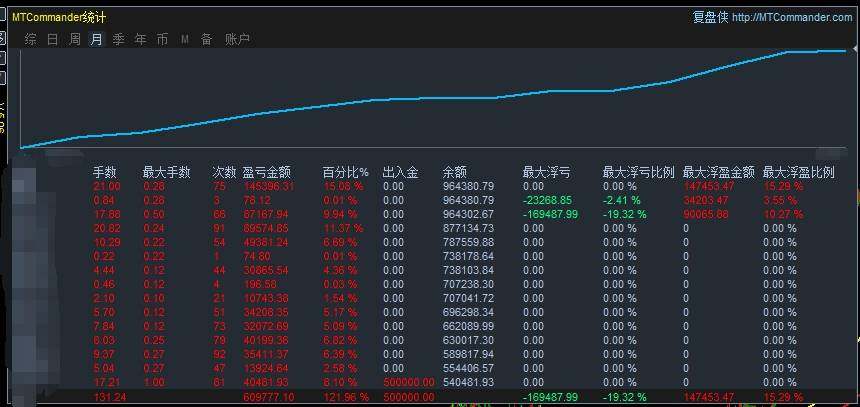Open the 币 currency tab
Image resolution: width=860 pixels, height=407 pixels.
pyautogui.click(x=162, y=39)
